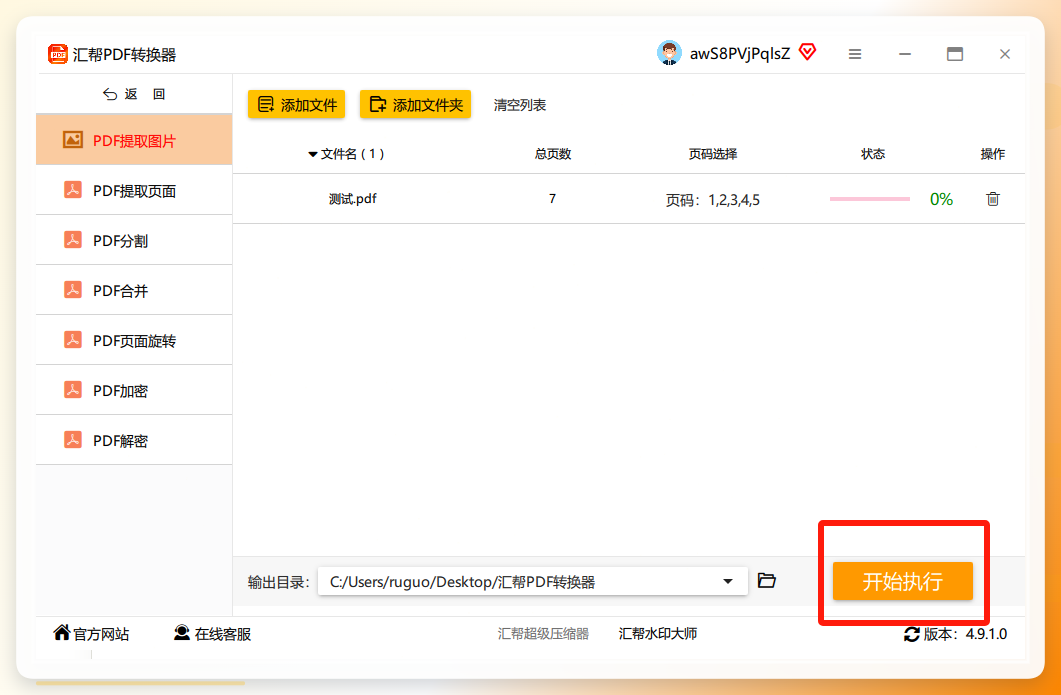This screenshot has width=1061, height=695.
Task: Select PDF分割 in the sidebar
Action: 134,240
